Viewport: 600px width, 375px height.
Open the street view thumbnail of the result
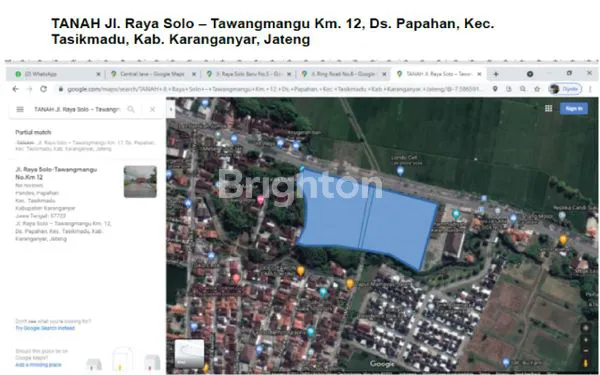click(140, 182)
